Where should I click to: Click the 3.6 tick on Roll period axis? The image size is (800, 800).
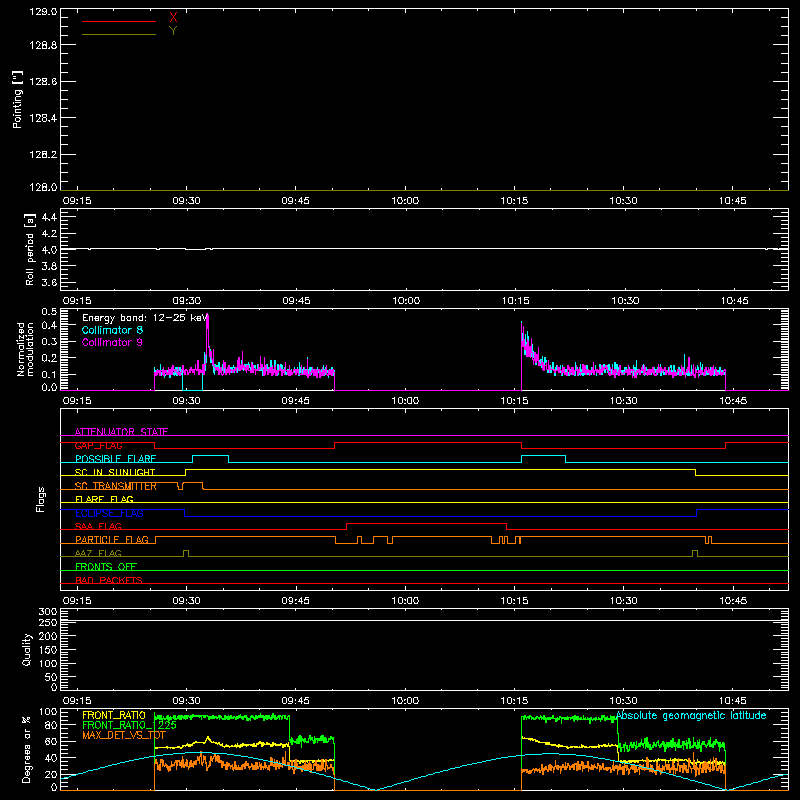click(49, 282)
